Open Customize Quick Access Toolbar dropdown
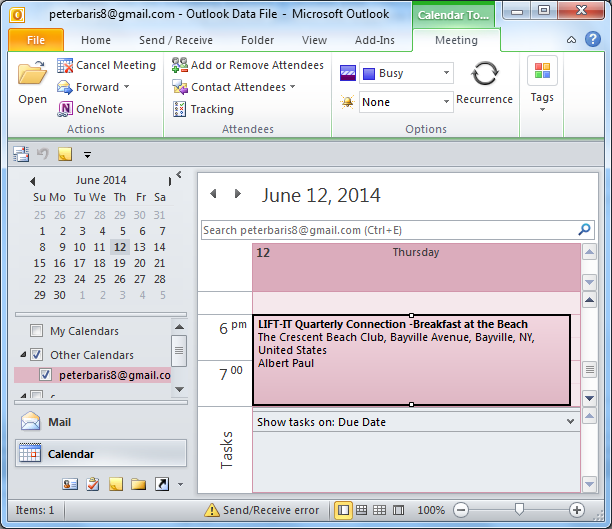This screenshot has height=529, width=612. pyautogui.click(x=87, y=155)
